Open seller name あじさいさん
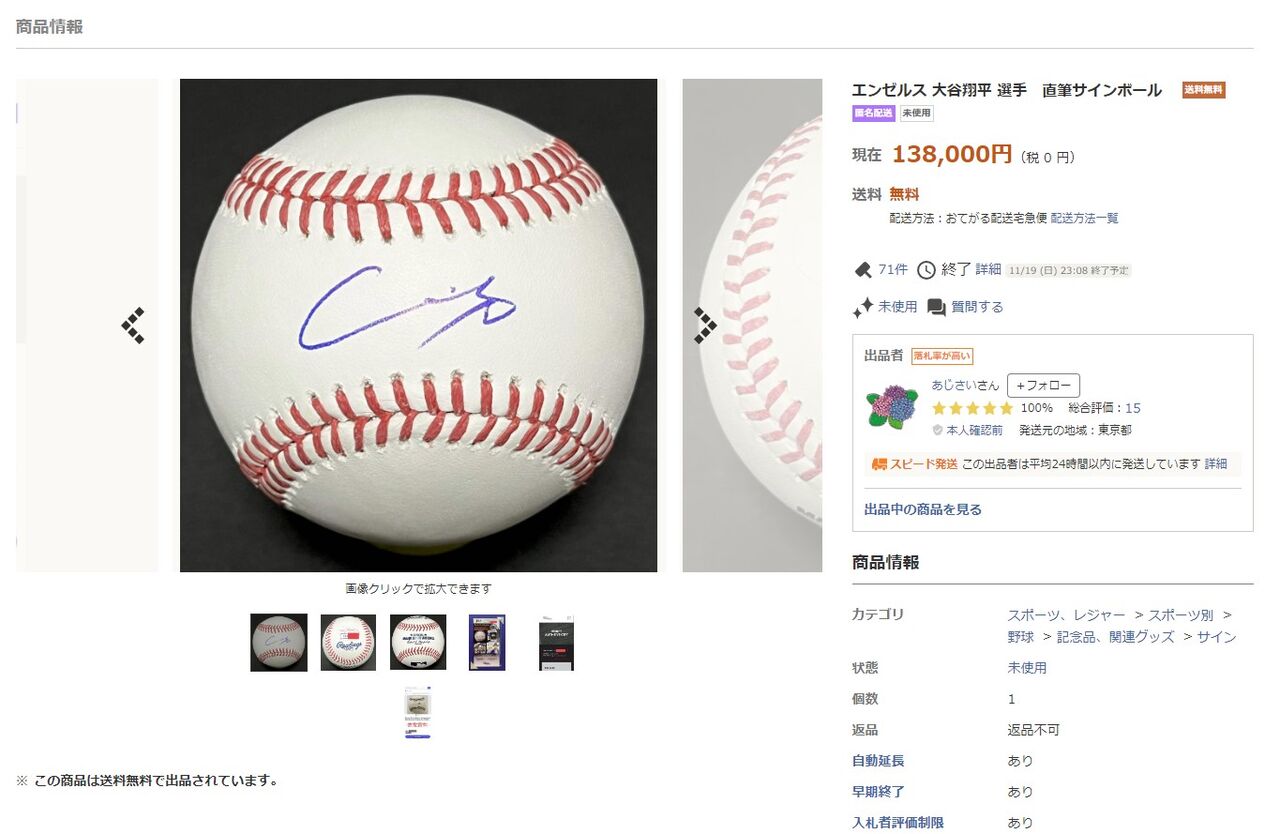 (x=965, y=385)
